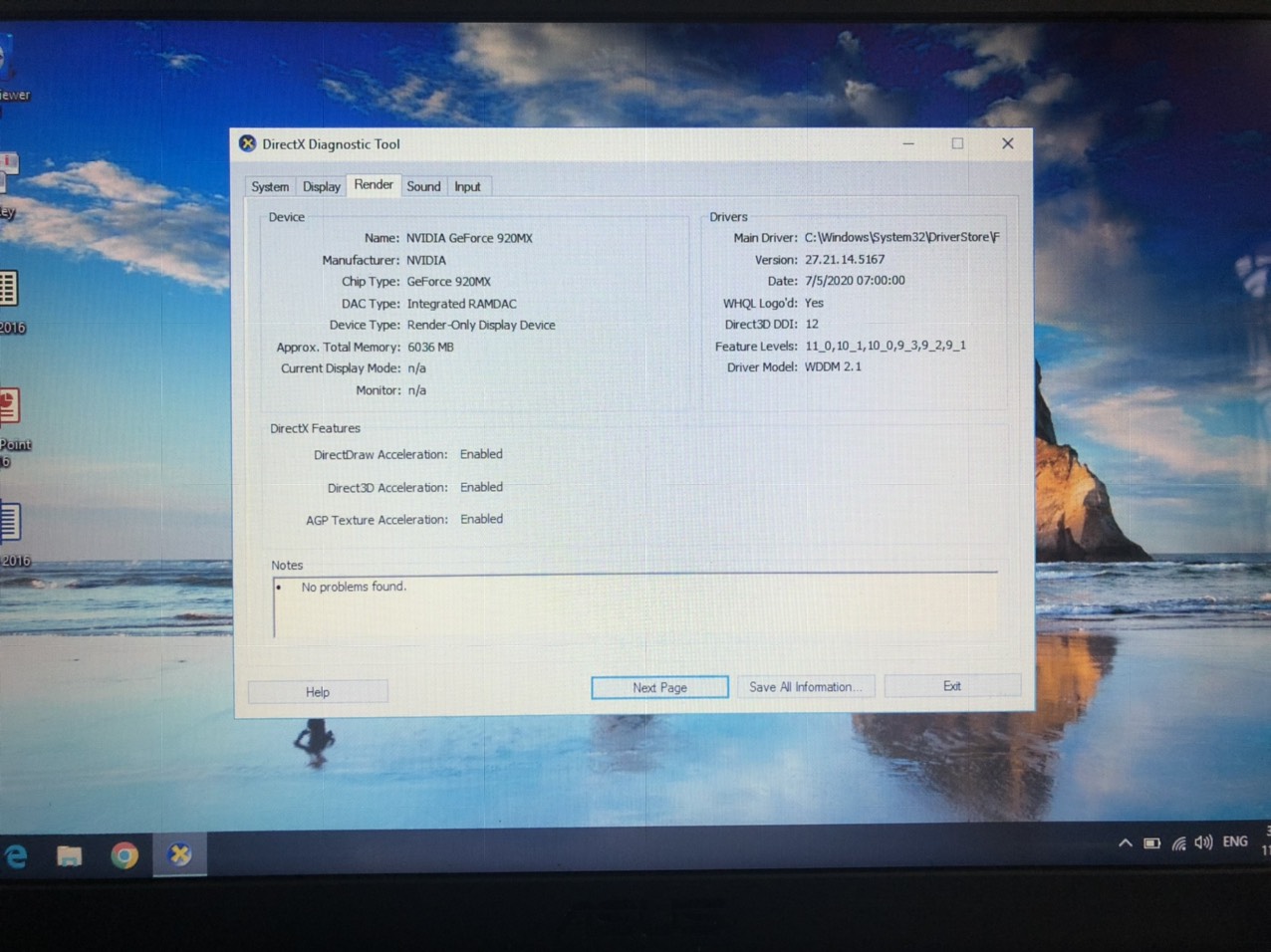Click "Render-Only Display Device" text
Image resolution: width=1271 pixels, height=952 pixels.
481,325
